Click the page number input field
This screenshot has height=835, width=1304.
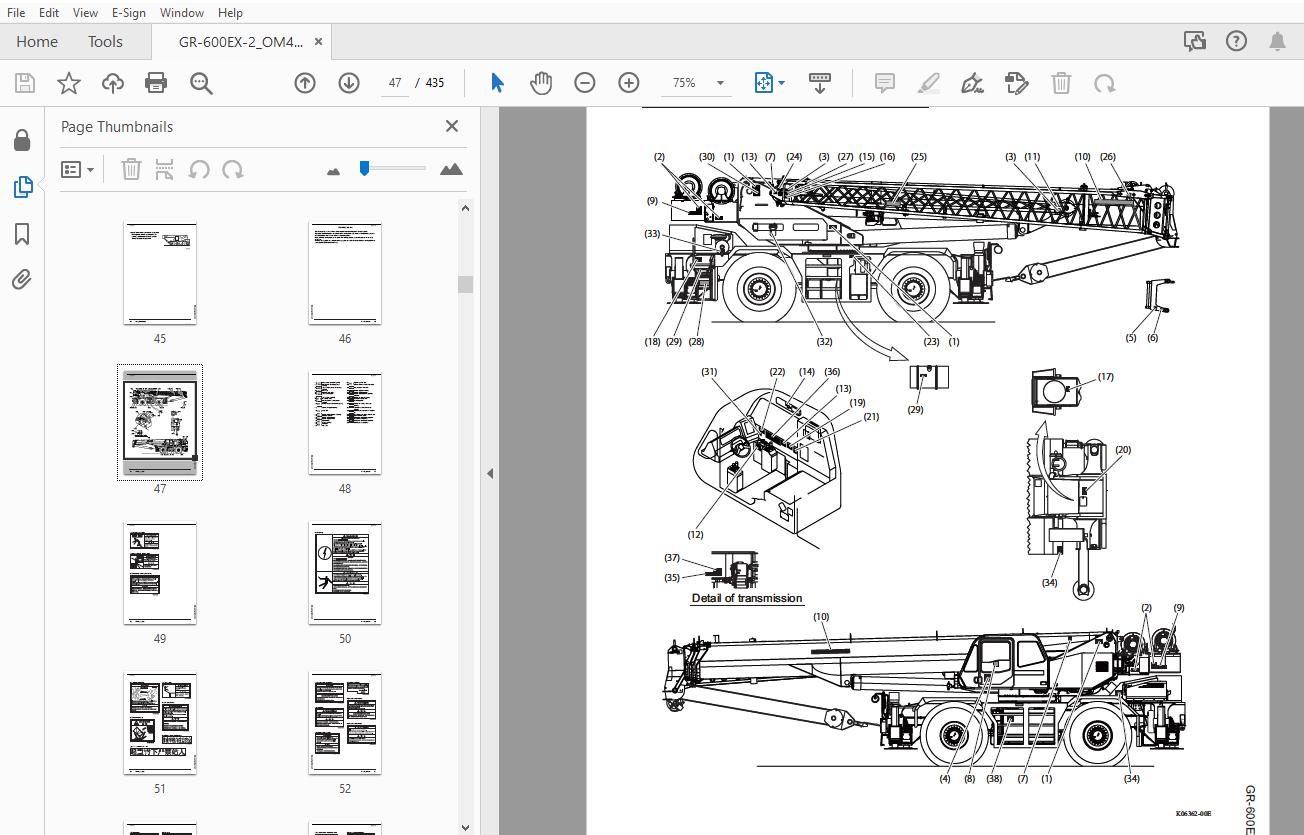(395, 83)
